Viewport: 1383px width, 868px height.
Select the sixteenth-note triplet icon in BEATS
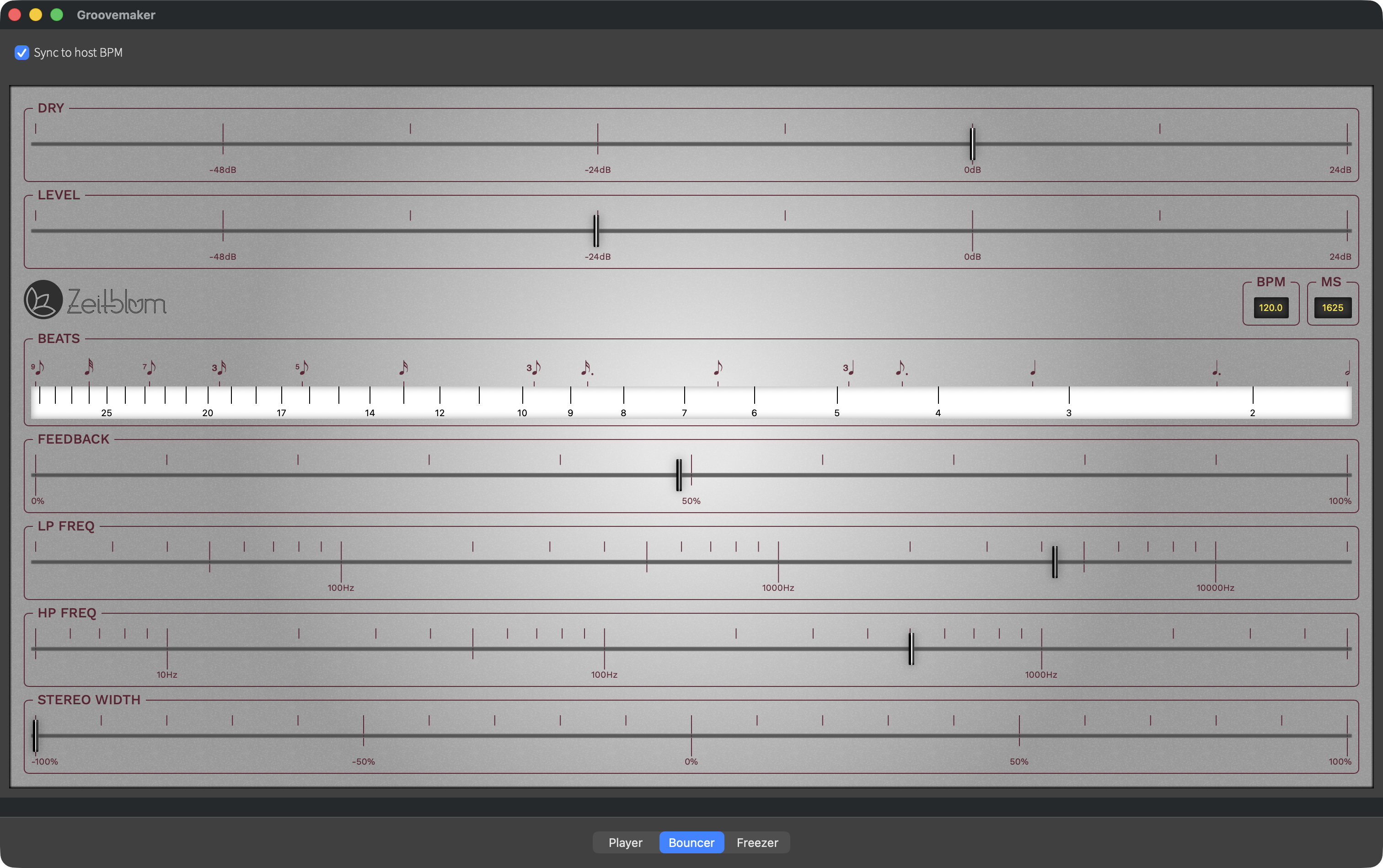[220, 367]
